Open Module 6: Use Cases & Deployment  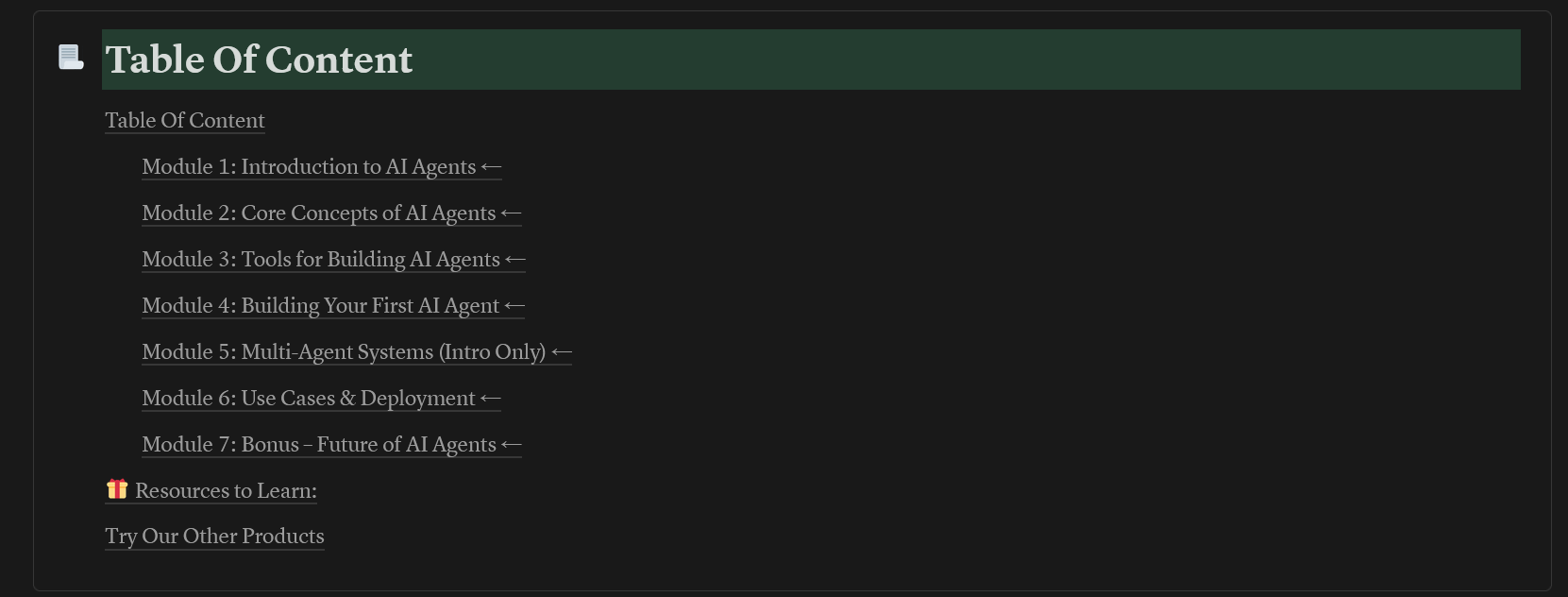pyautogui.click(x=309, y=398)
